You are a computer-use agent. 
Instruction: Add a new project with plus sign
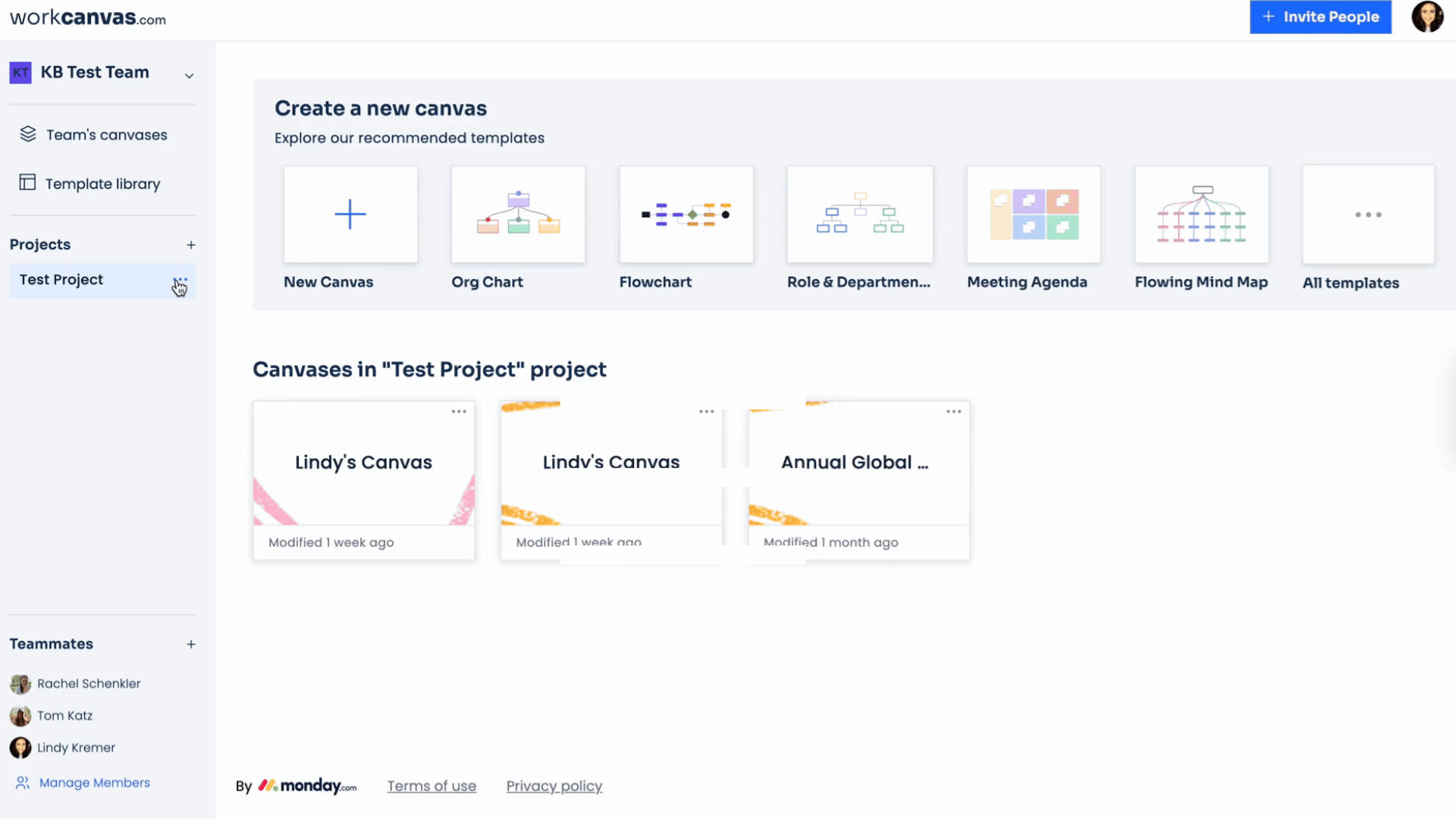point(191,244)
